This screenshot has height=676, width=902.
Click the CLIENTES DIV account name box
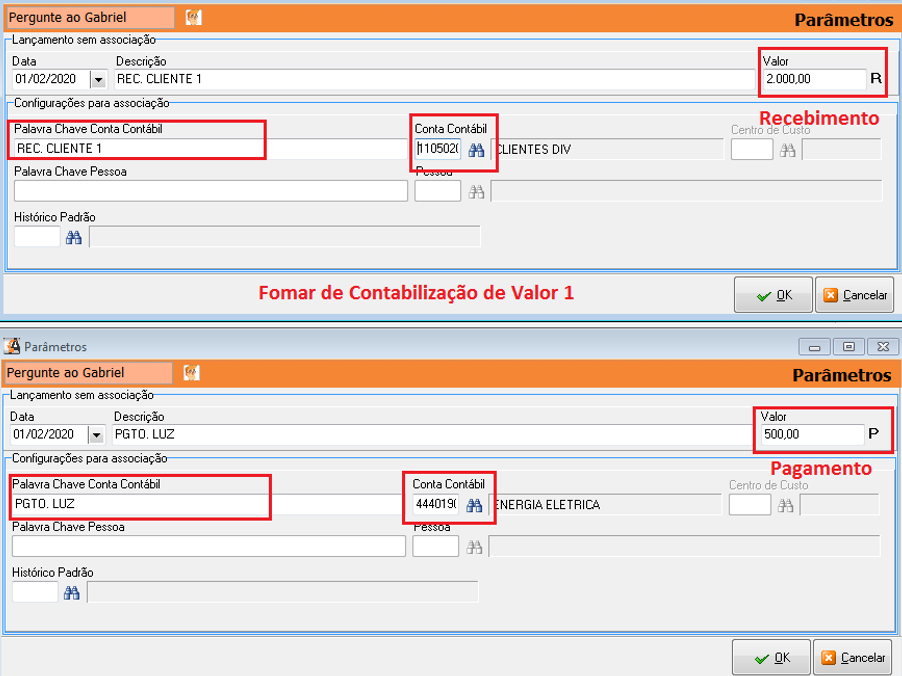[x=607, y=150]
